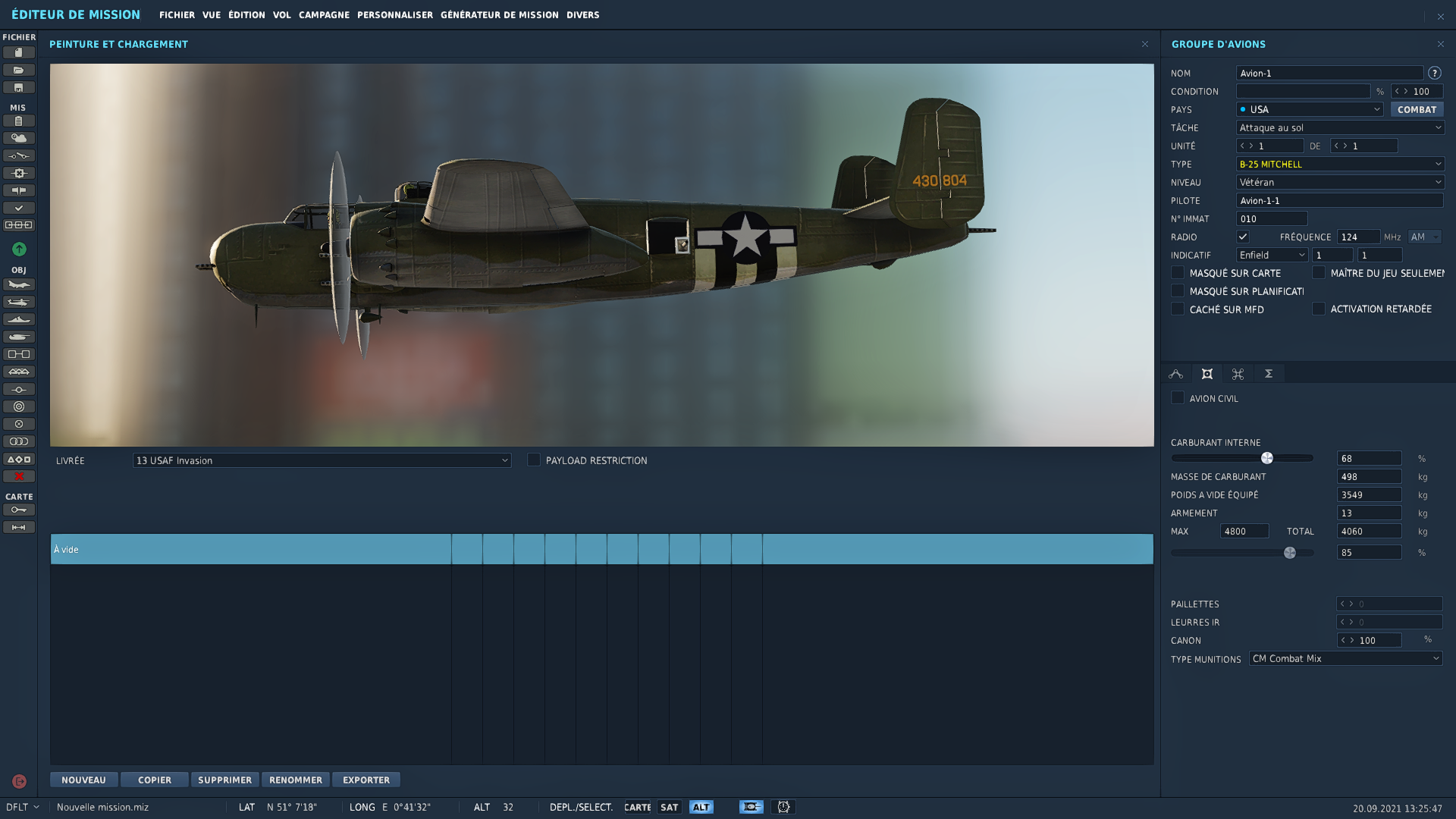Toggle the Avion Civil checkbox
The image size is (1456, 819).
pyautogui.click(x=1178, y=398)
